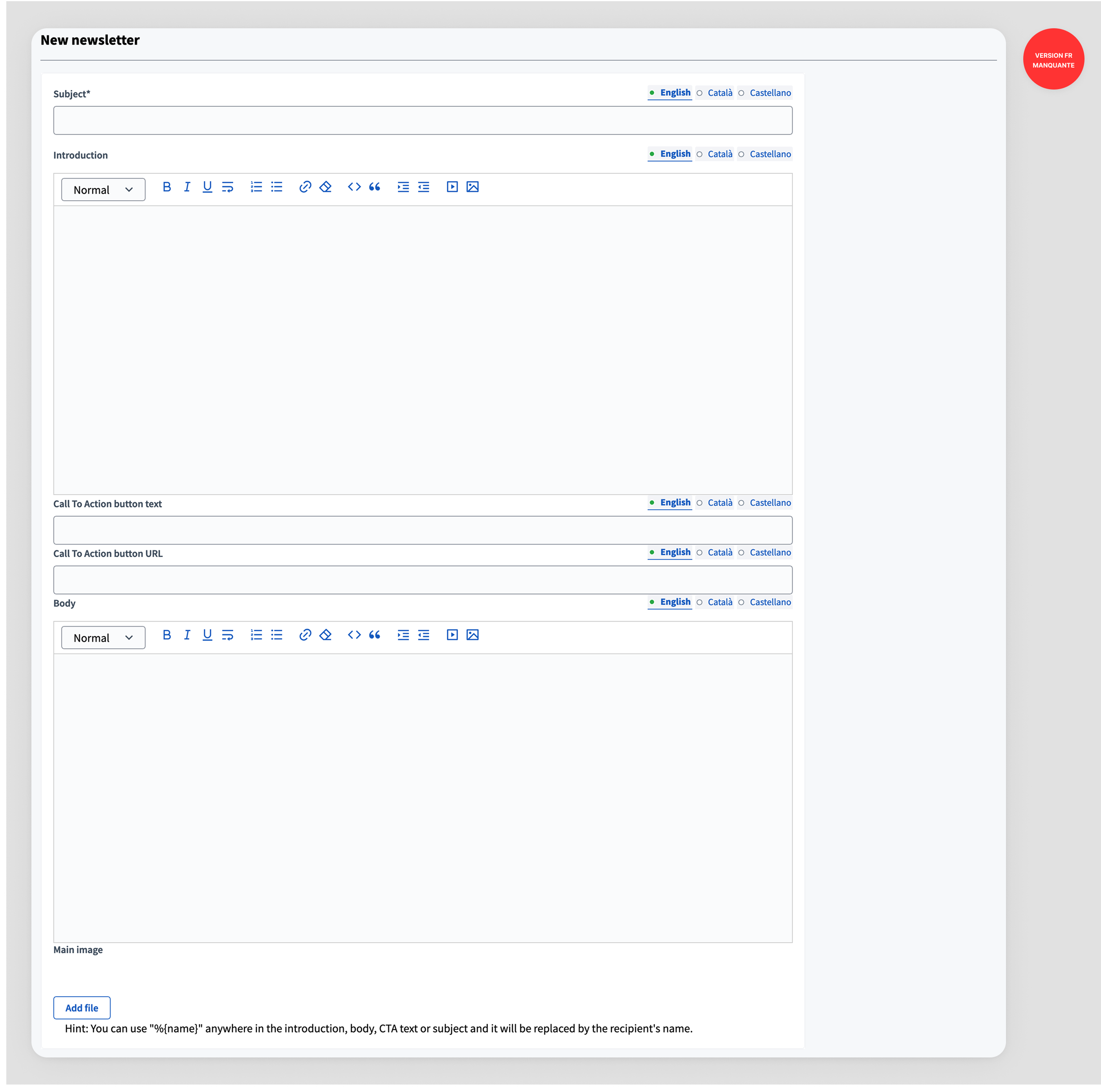Switch Introduction to Català tab

pos(715,154)
